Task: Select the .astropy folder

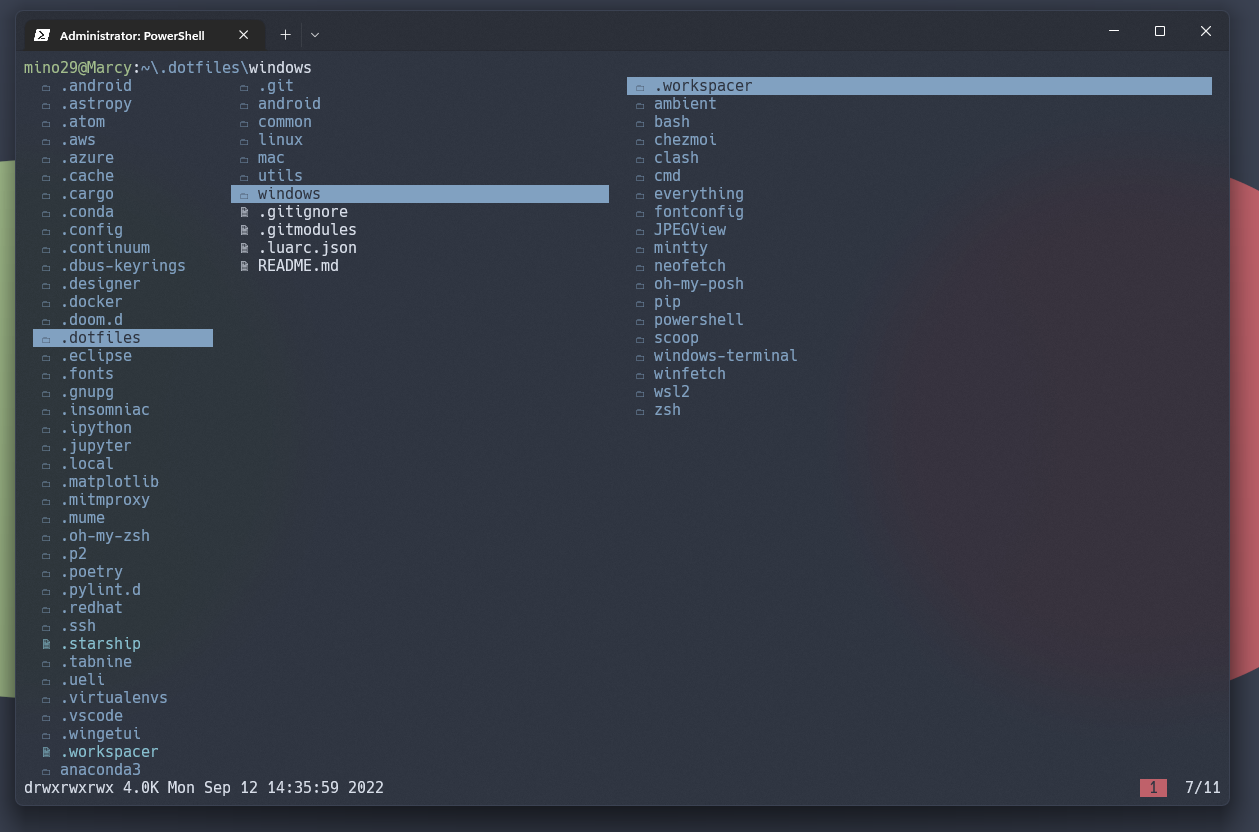Action: tap(96, 104)
